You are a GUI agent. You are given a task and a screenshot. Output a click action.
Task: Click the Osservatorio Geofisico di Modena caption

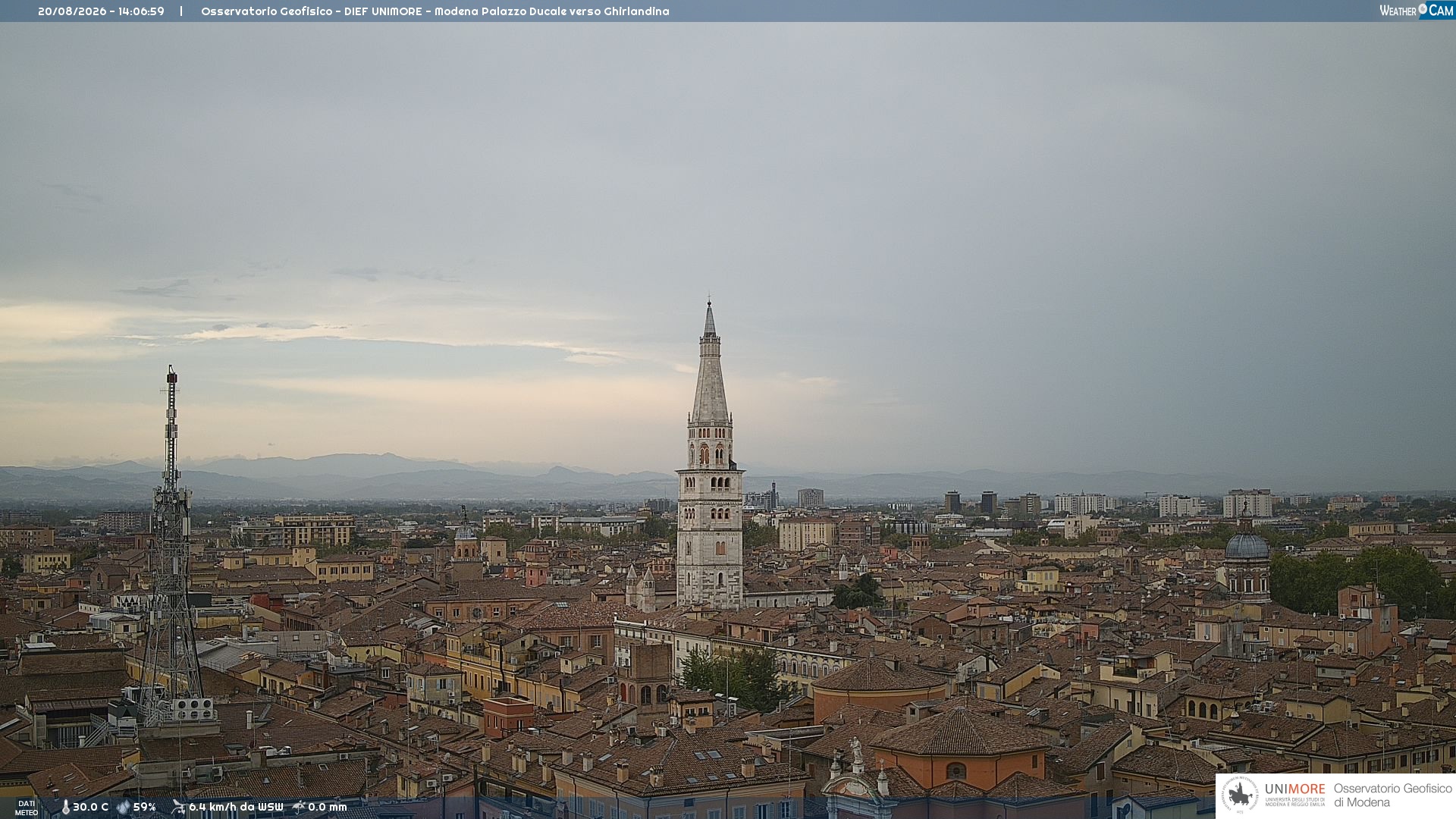1392,795
